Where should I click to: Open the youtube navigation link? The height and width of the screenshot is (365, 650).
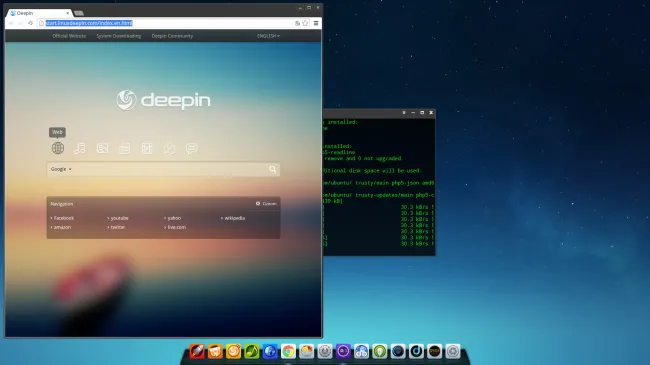[x=118, y=218]
